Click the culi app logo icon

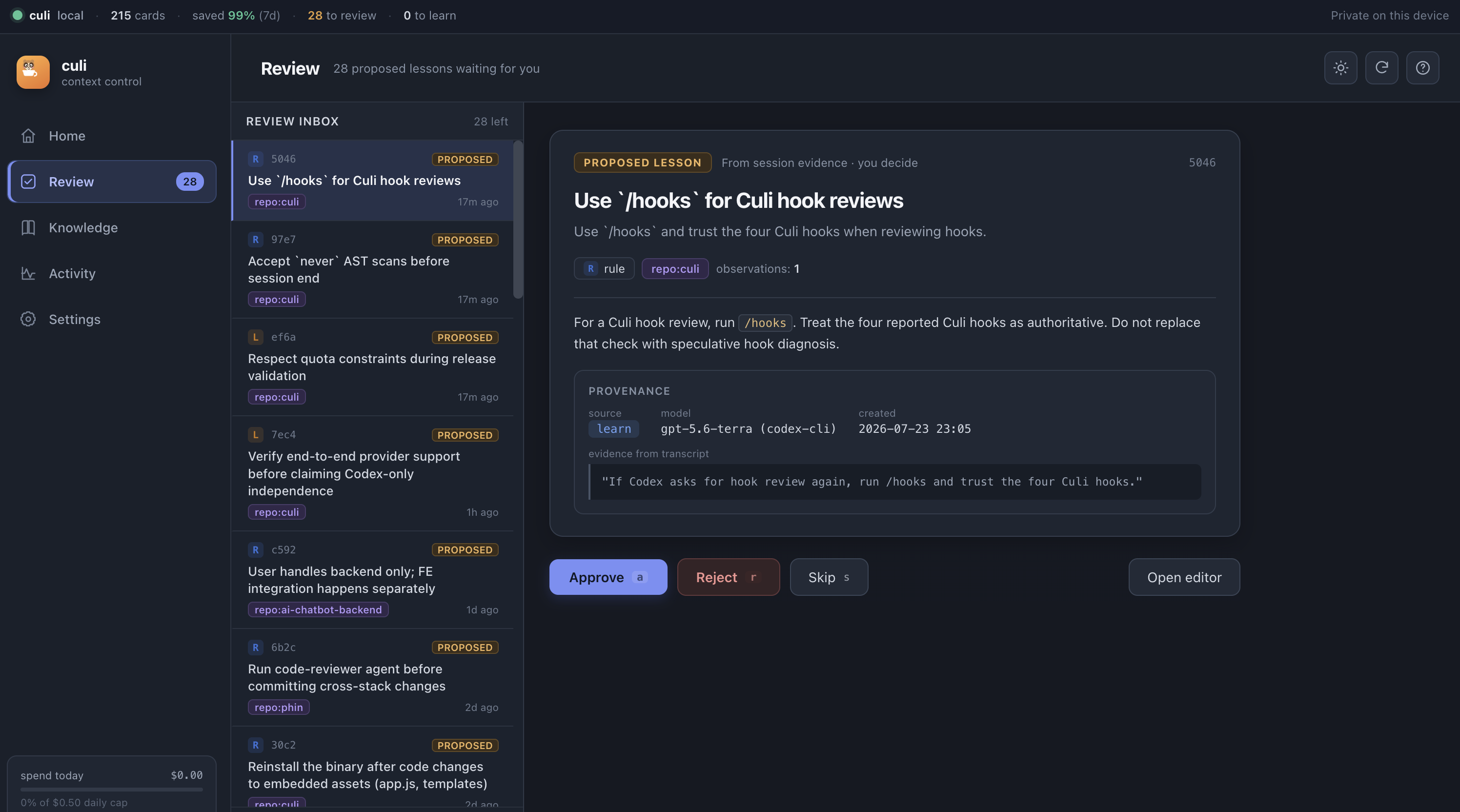33,72
